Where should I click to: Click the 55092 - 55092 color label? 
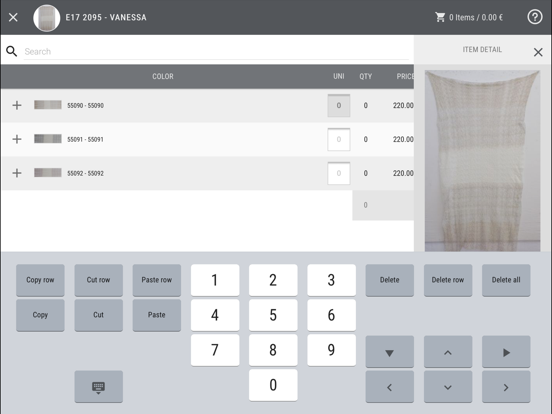(86, 173)
